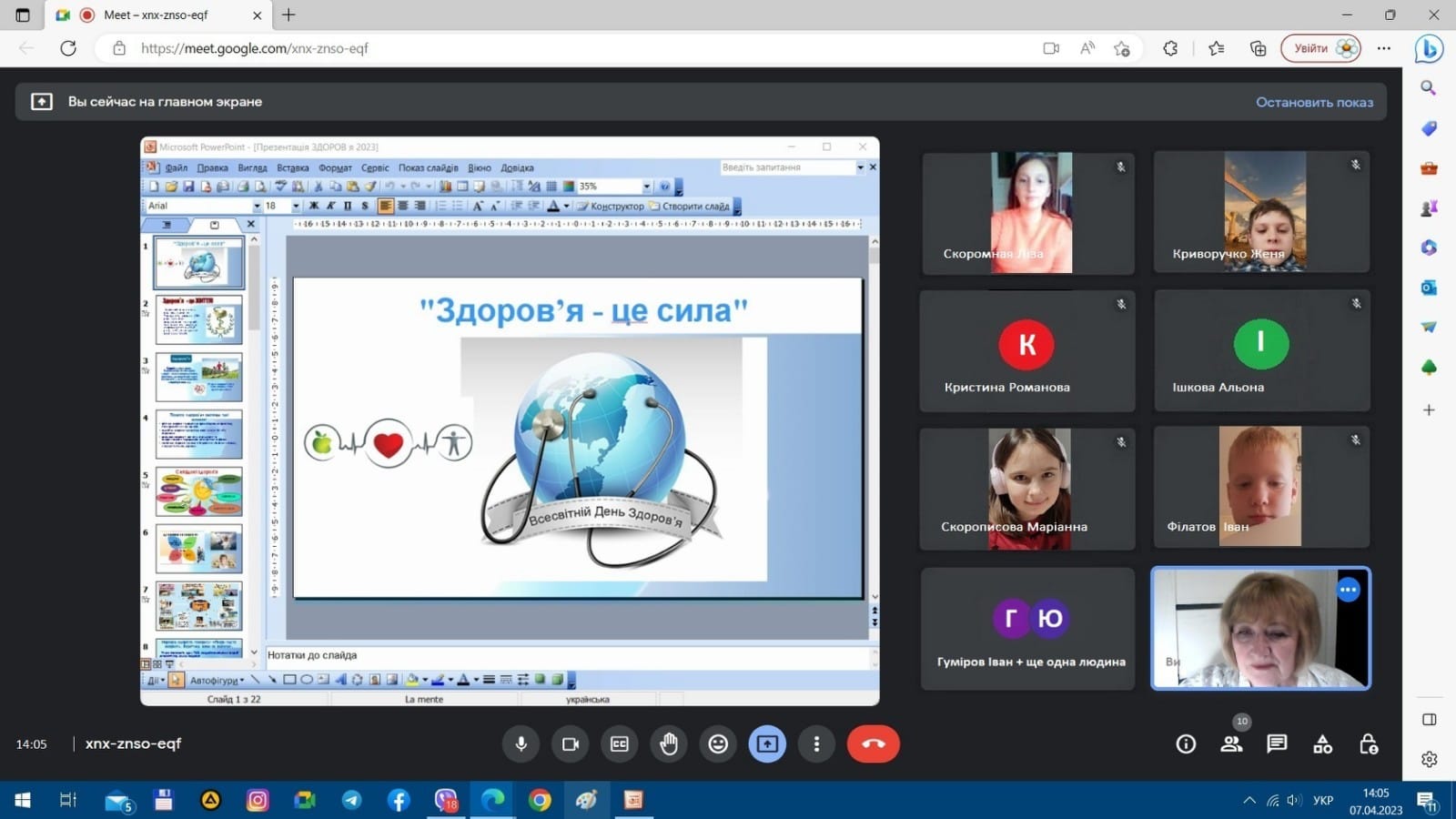
Task: Show the participants list icon
Action: [1231, 744]
